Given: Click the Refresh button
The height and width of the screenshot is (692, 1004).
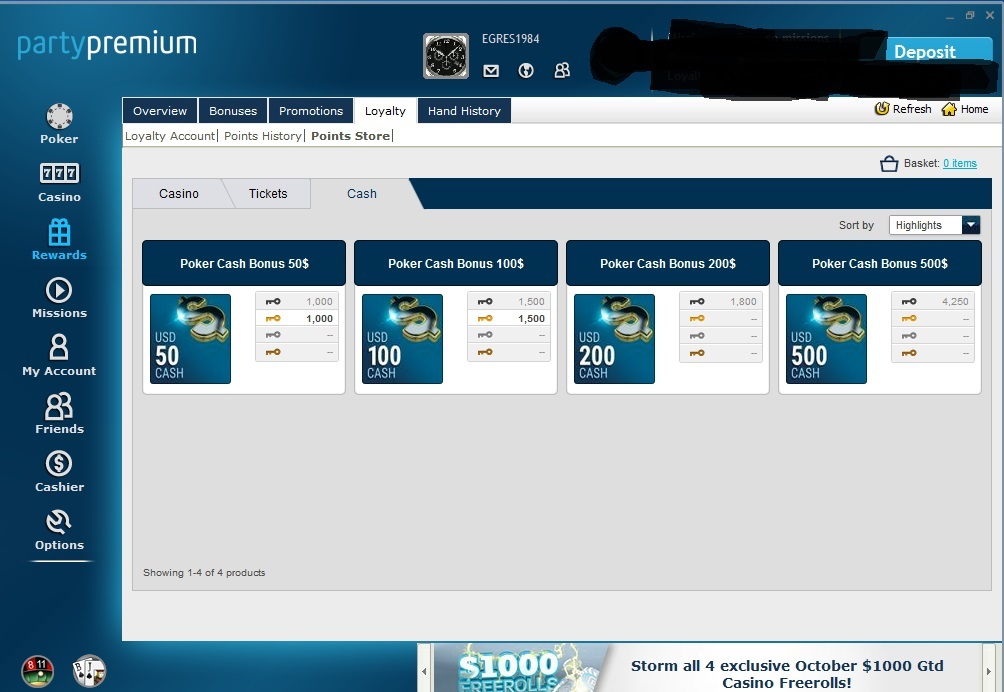Looking at the screenshot, I should click(x=903, y=109).
